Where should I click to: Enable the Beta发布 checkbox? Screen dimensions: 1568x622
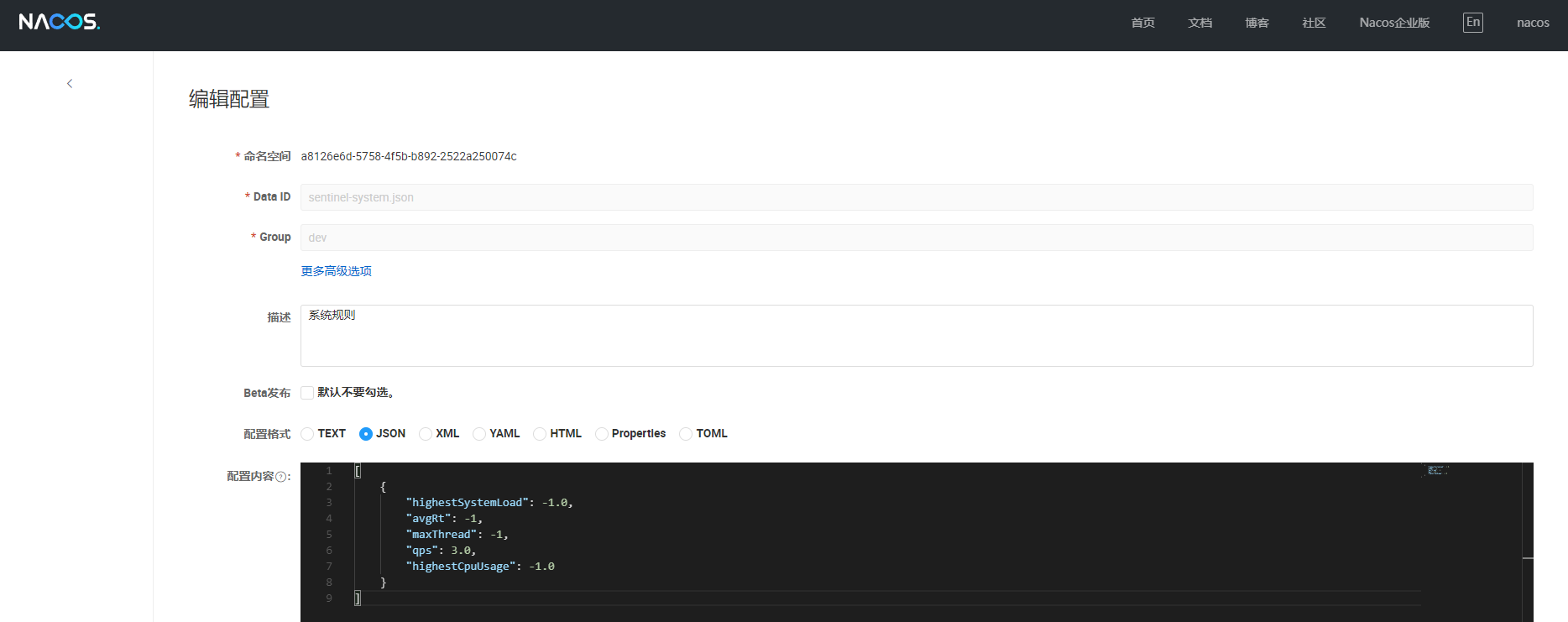(307, 393)
